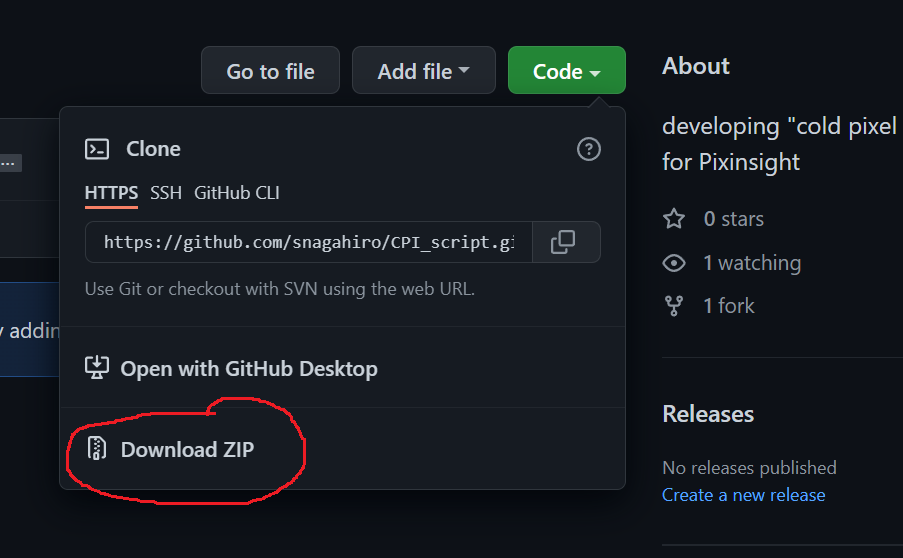Click 'No releases published' text
This screenshot has width=903, height=558.
749,468
